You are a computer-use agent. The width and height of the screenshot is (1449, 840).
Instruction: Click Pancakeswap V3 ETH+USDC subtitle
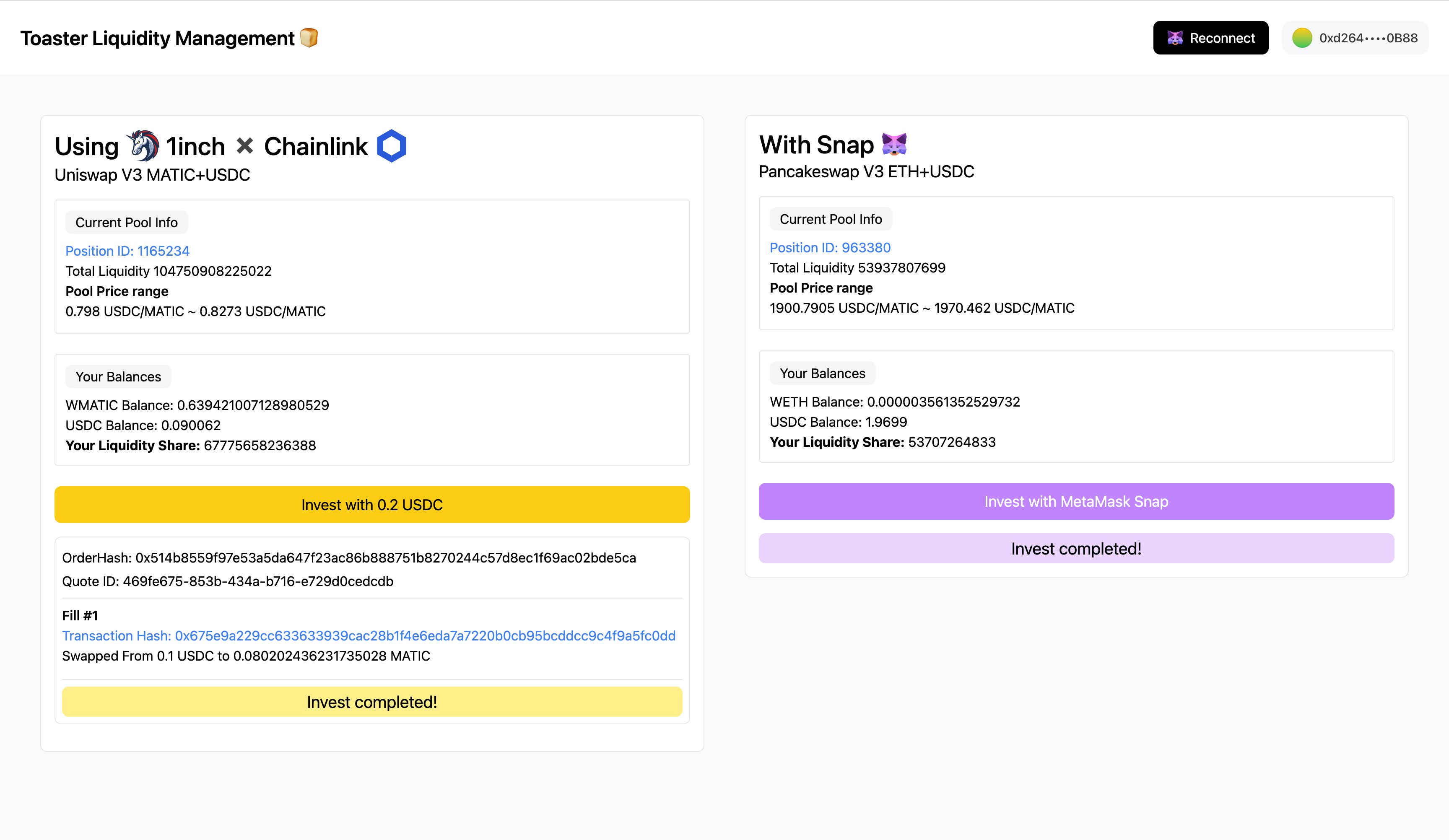tap(867, 171)
